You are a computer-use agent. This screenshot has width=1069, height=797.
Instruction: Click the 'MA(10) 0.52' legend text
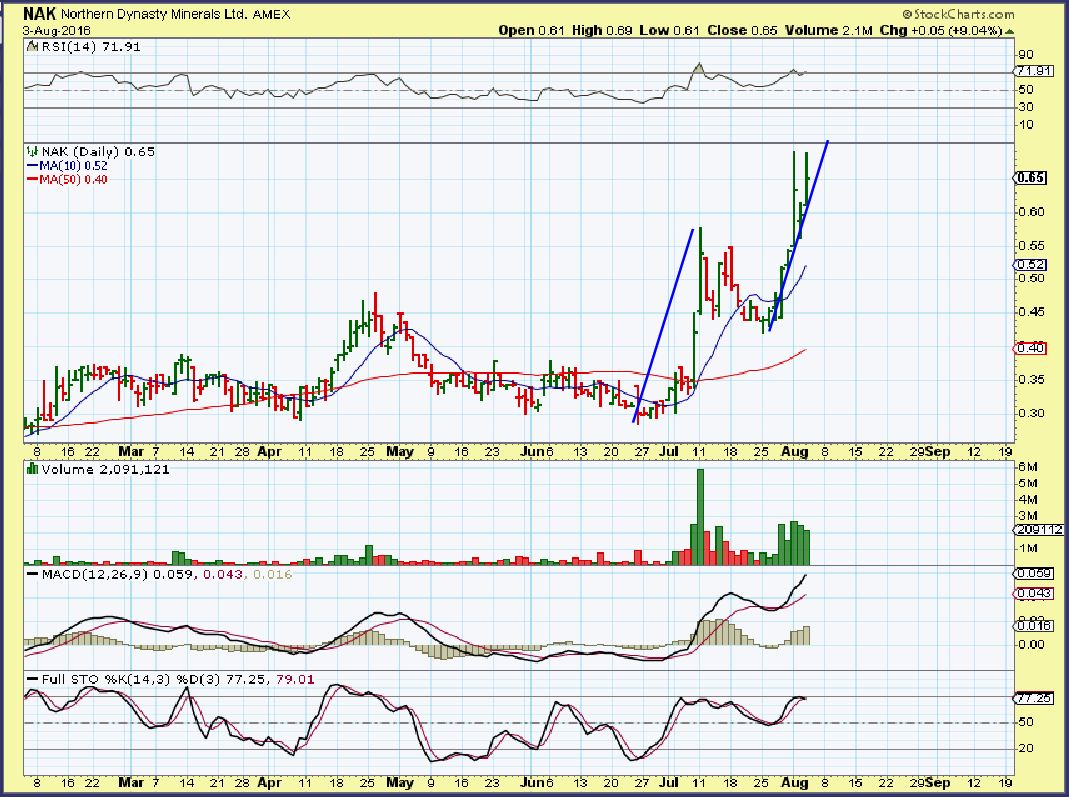point(73,166)
